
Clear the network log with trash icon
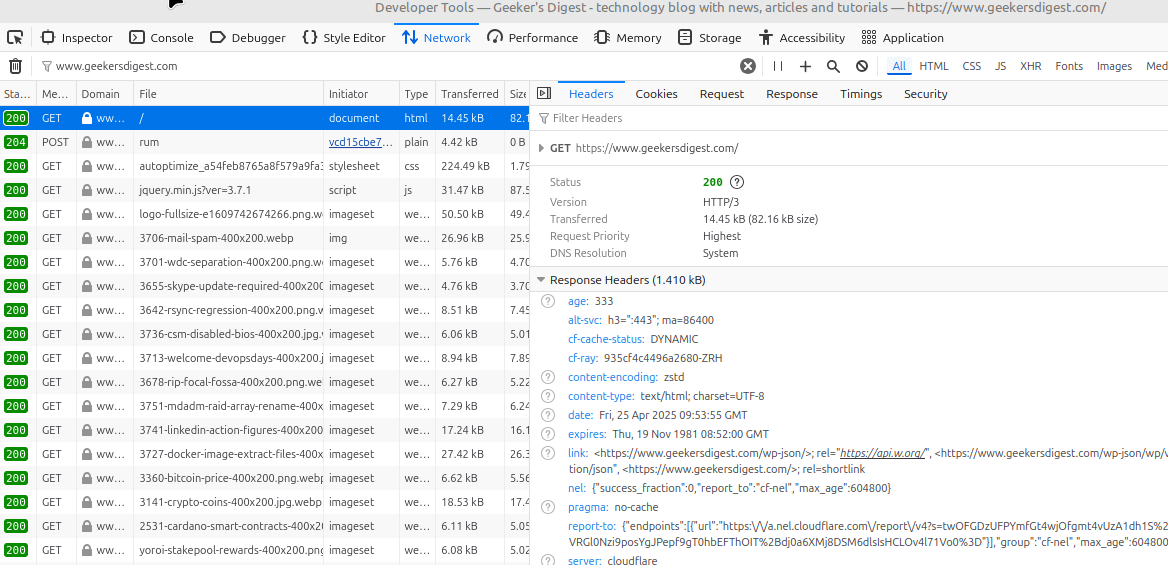click(15, 66)
